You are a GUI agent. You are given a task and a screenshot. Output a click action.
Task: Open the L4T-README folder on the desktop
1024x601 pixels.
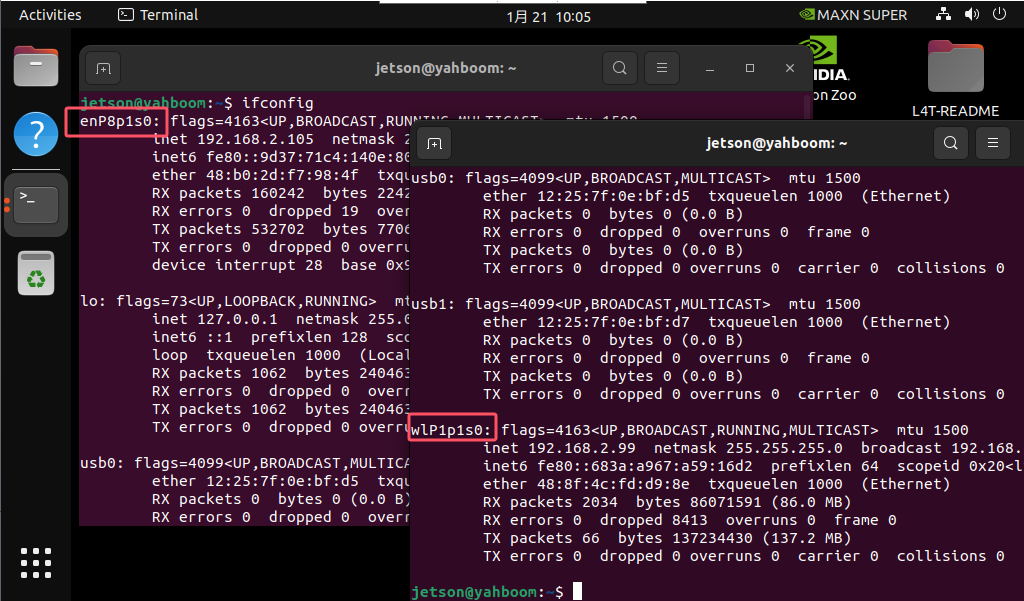(955, 78)
